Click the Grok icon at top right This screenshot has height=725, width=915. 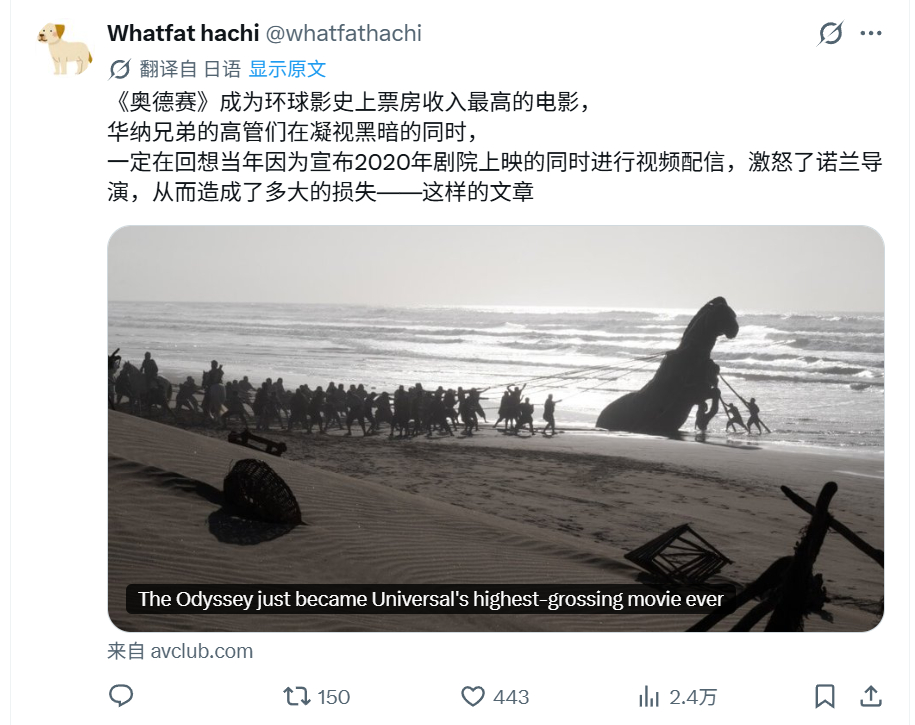[830, 33]
